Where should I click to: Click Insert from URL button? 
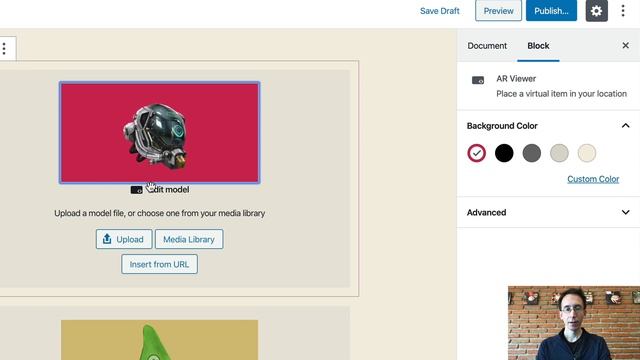tap(159, 264)
